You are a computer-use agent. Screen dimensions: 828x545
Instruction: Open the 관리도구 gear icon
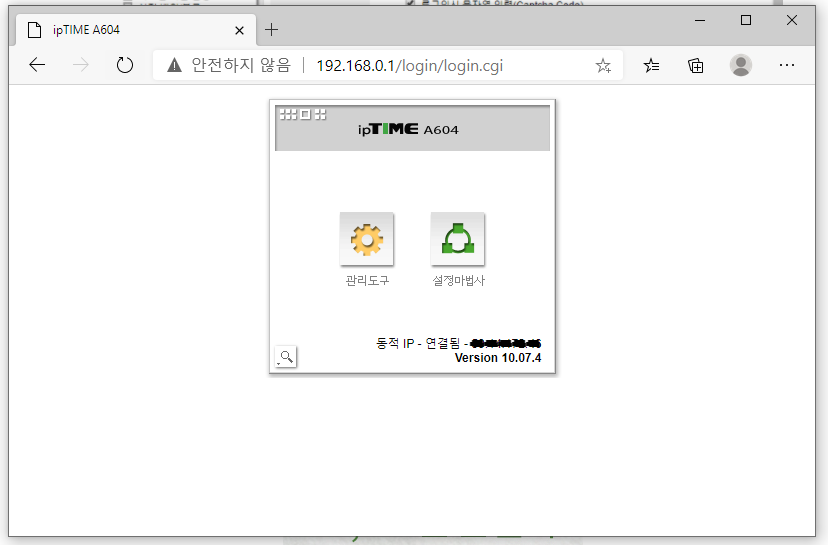pos(366,239)
